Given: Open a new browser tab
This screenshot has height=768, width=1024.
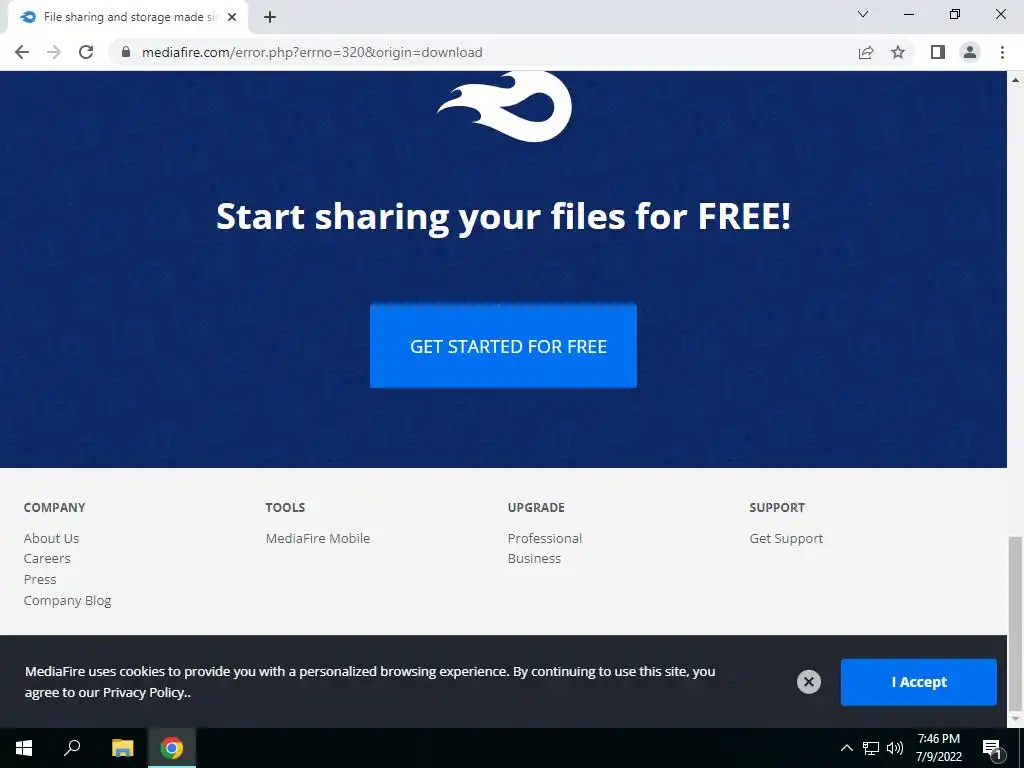Looking at the screenshot, I should pos(270,18).
